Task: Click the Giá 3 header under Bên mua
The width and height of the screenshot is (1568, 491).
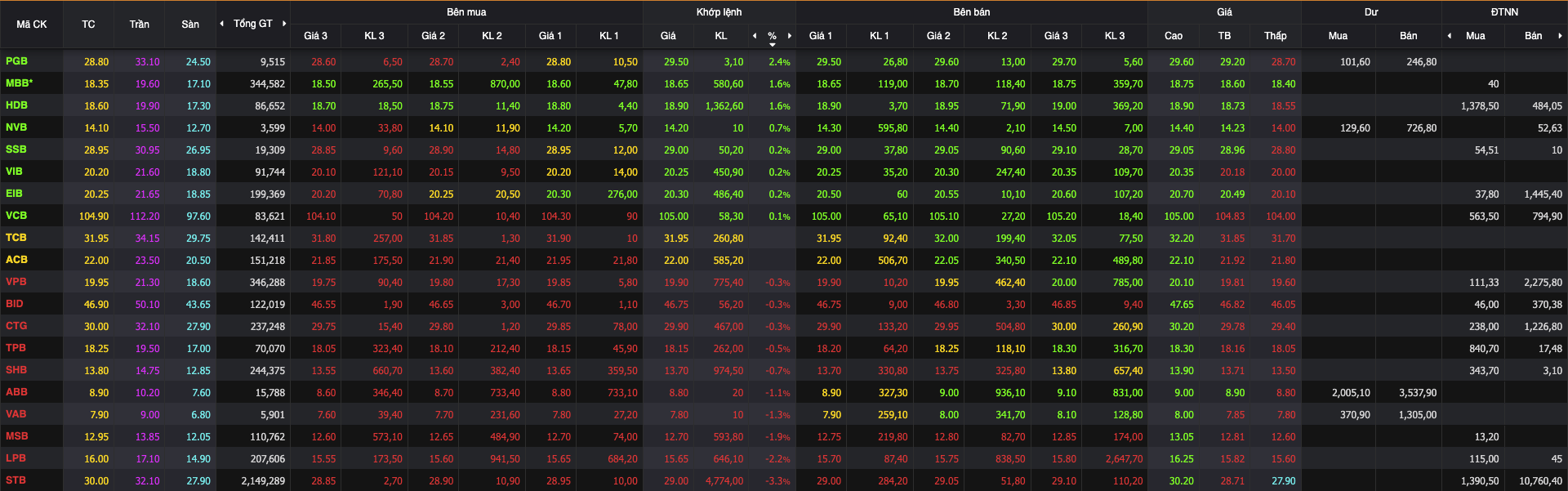Action: (316, 36)
